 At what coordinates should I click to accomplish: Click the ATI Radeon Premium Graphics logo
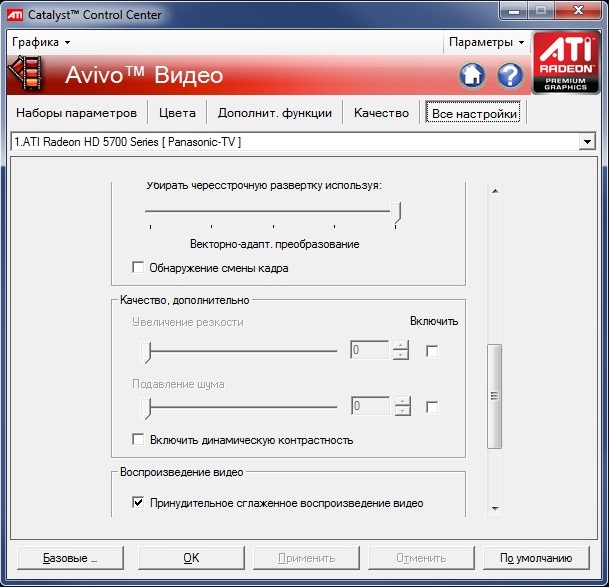click(566, 63)
